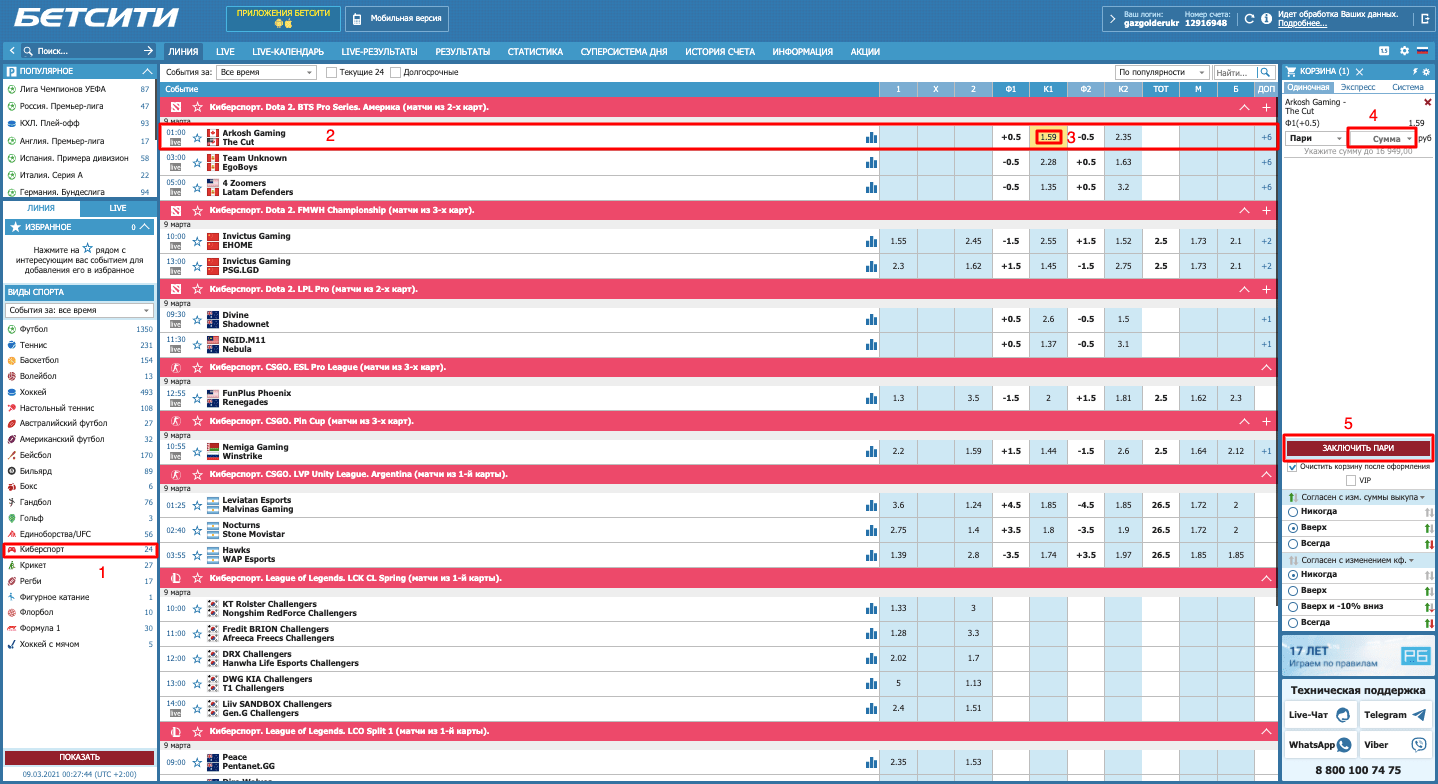Collapse the Популярное section
This screenshot has width=1438, height=784.
click(x=148, y=72)
